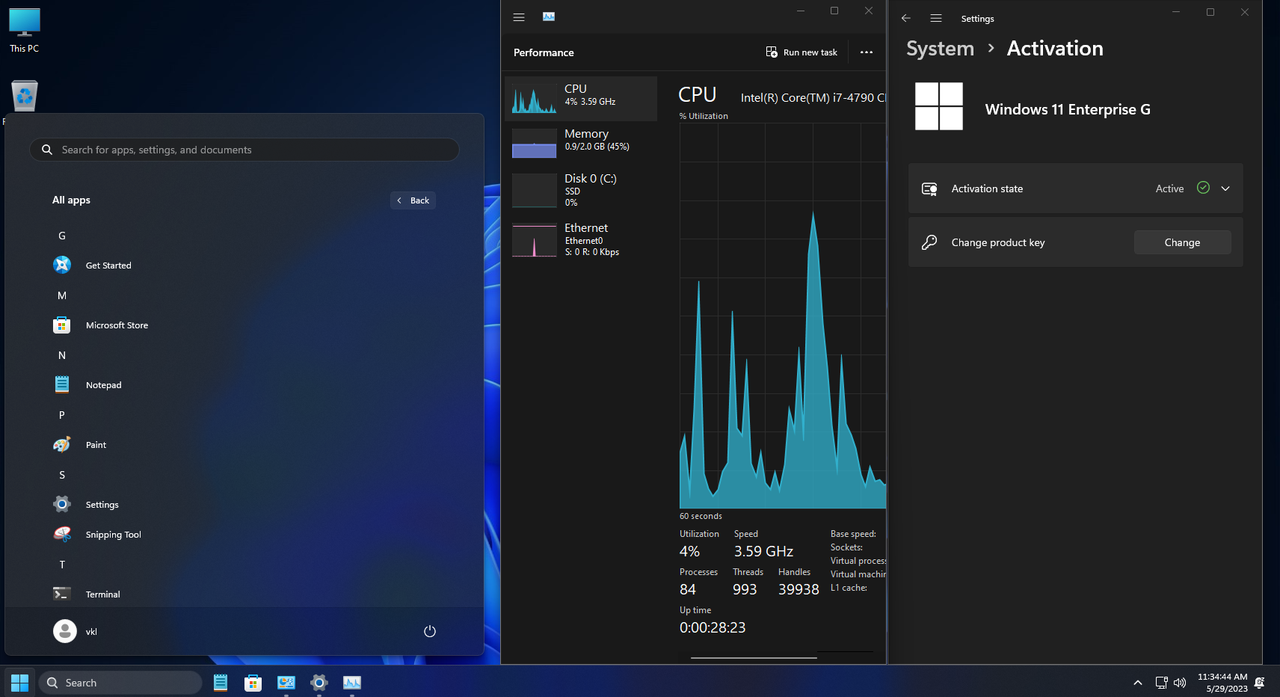Click the Handles value 39938
This screenshot has height=697, width=1280.
coord(799,590)
